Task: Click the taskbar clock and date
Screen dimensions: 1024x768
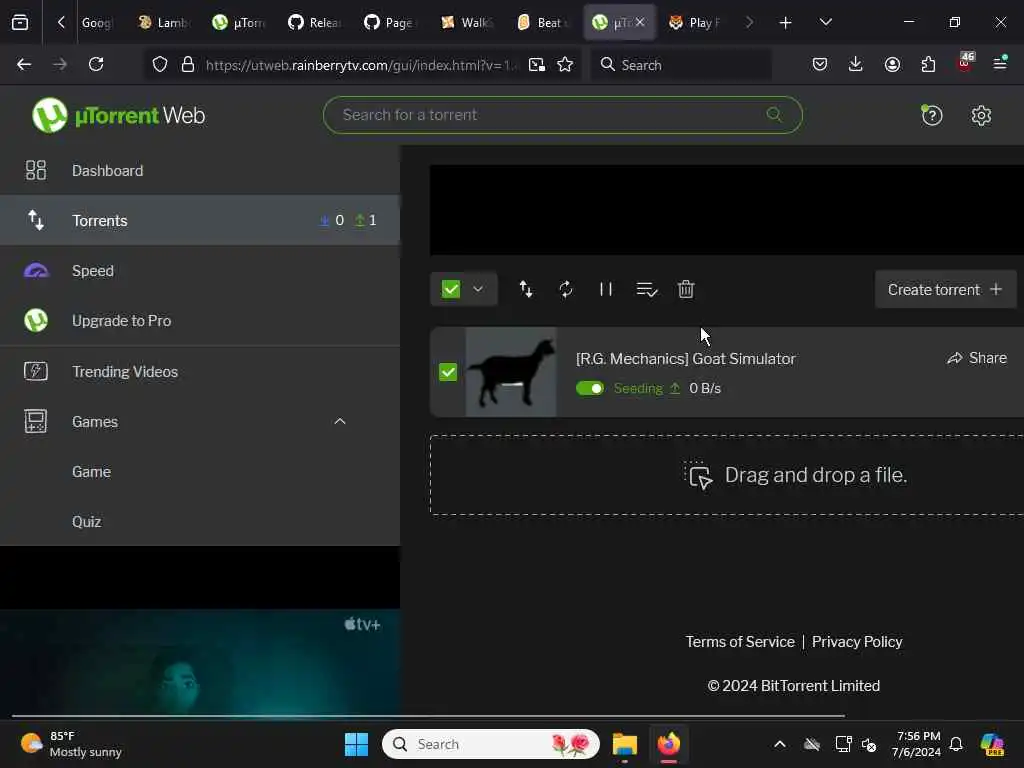Action: pyautogui.click(x=916, y=744)
